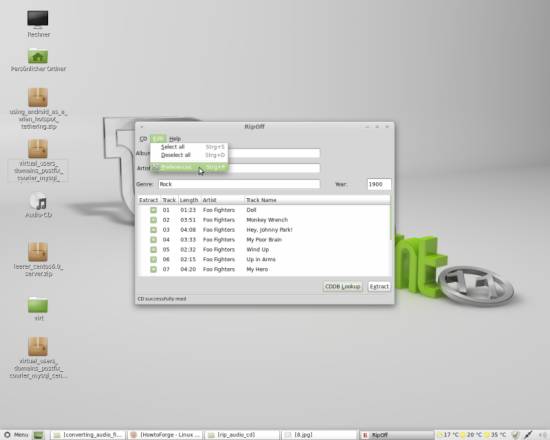This screenshot has height=440, width=550.
Task: Sort by the Extract column header
Action: (x=149, y=200)
